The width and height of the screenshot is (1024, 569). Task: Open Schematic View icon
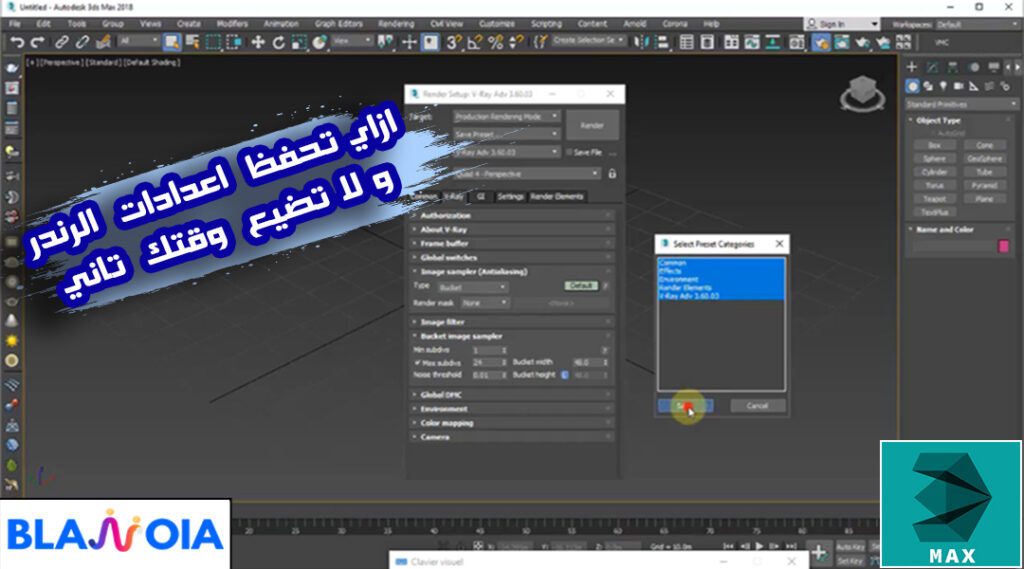[x=773, y=42]
